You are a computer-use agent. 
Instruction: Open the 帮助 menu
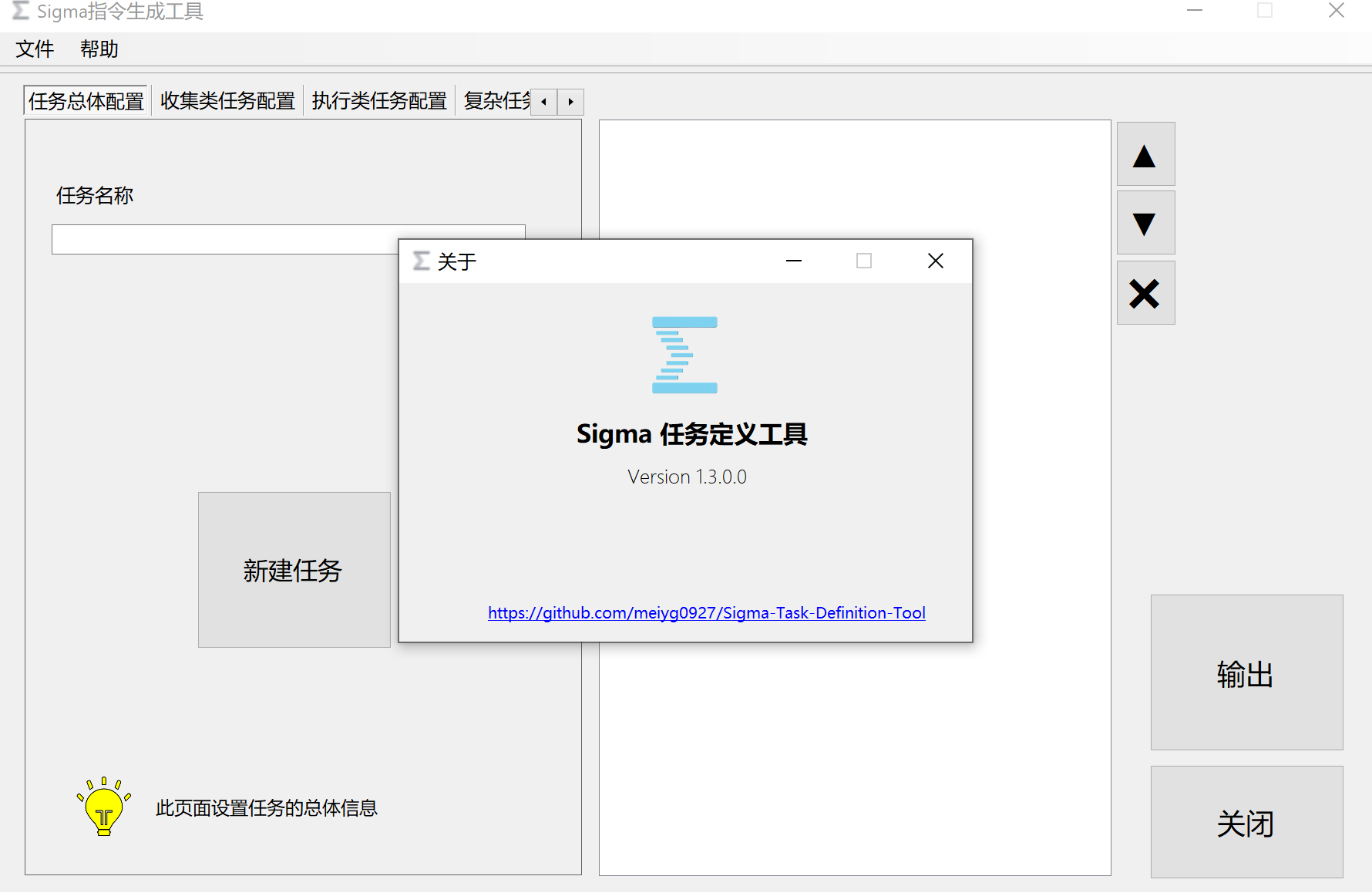tap(99, 49)
